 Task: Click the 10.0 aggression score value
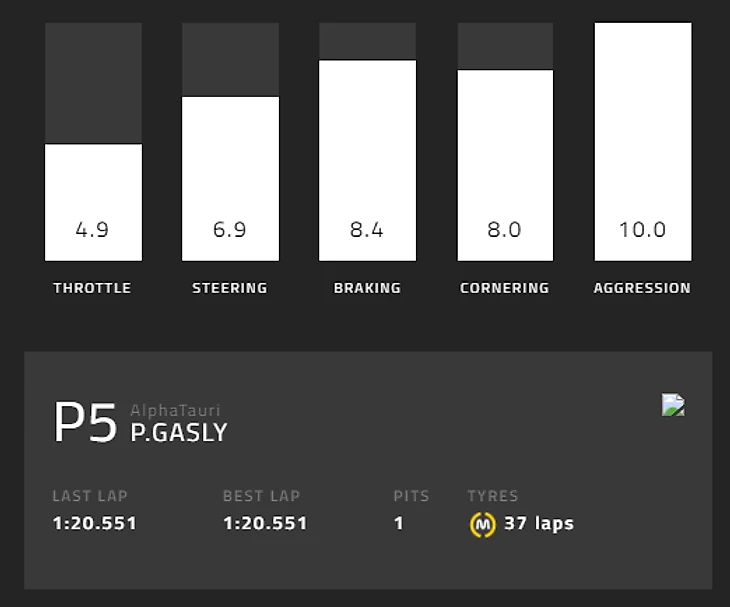(x=642, y=230)
